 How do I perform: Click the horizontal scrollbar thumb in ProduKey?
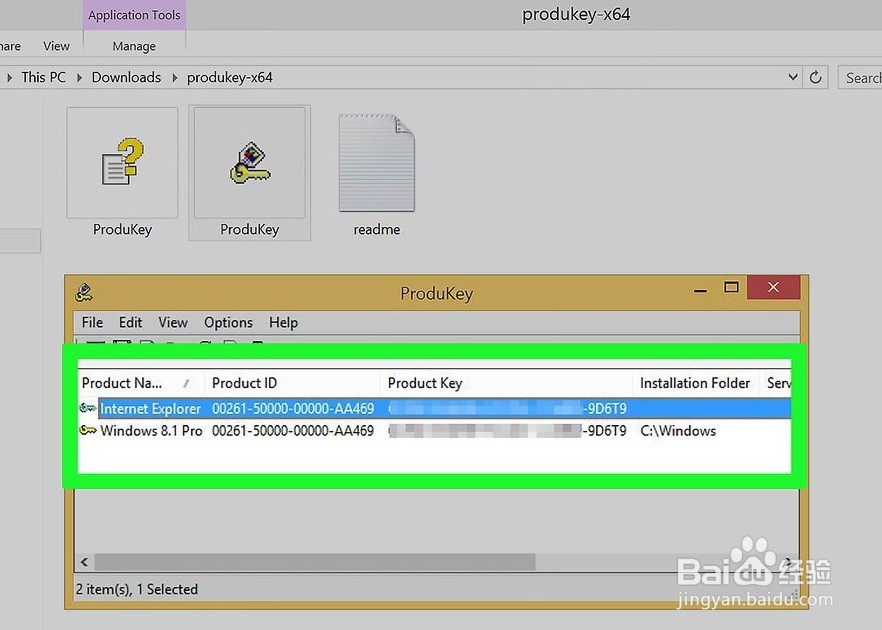[x=315, y=561]
